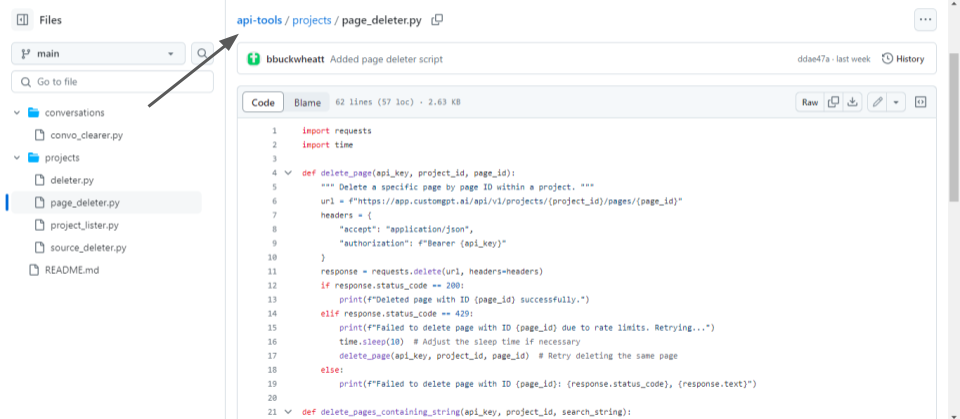View file History

[x=903, y=59]
